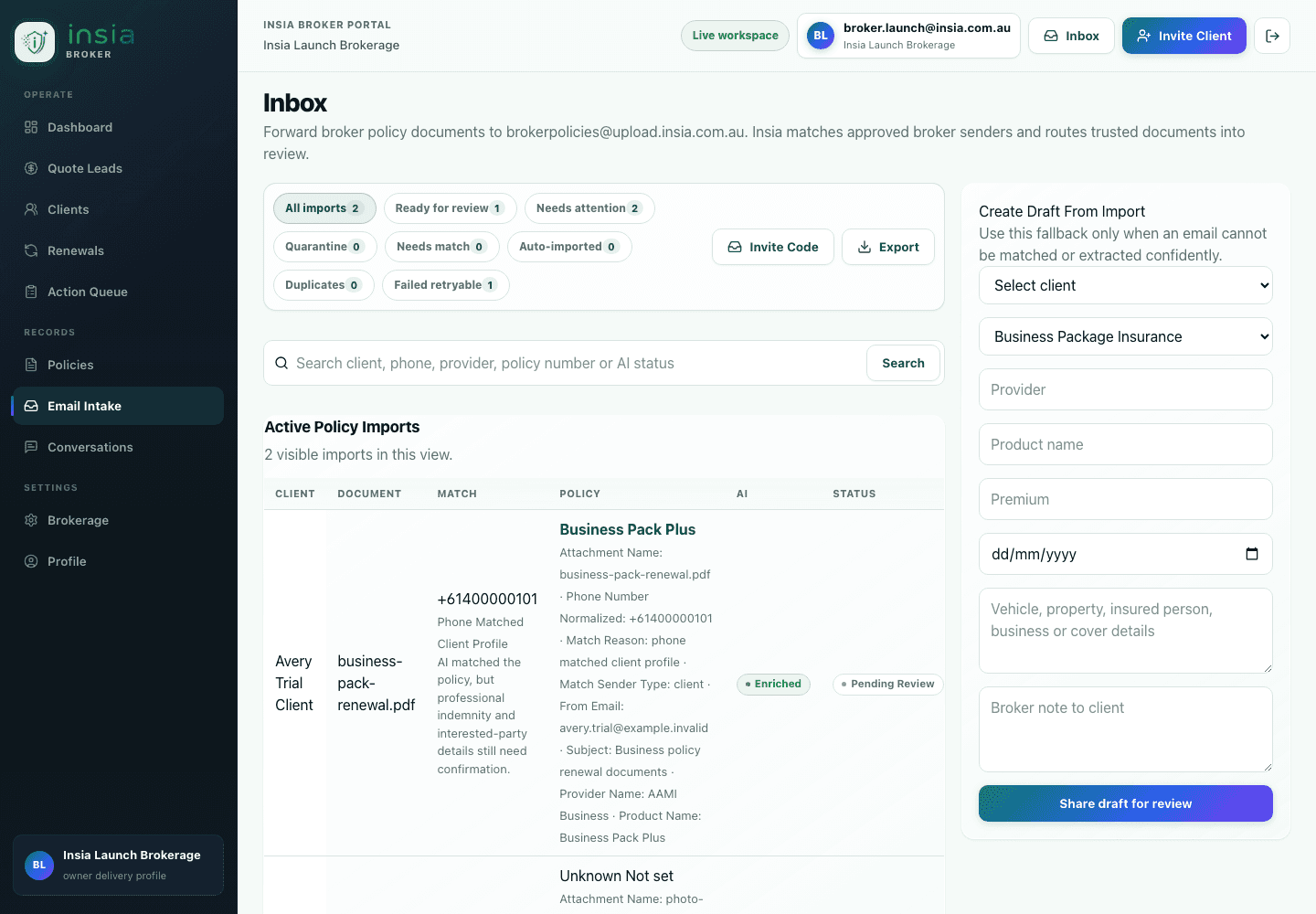
Task: Open the Renewals sidebar item
Action: [x=118, y=250]
